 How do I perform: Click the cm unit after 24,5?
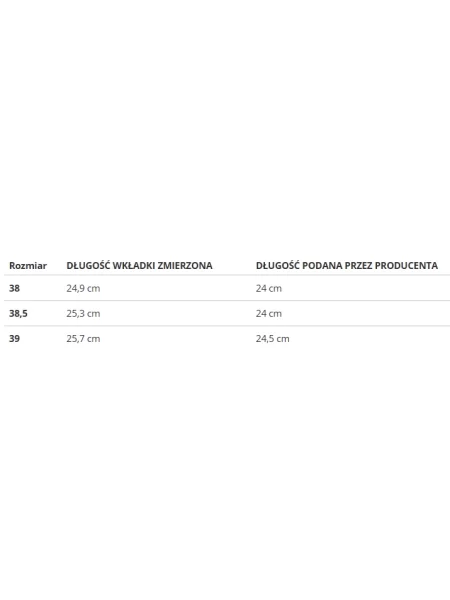[283, 339]
